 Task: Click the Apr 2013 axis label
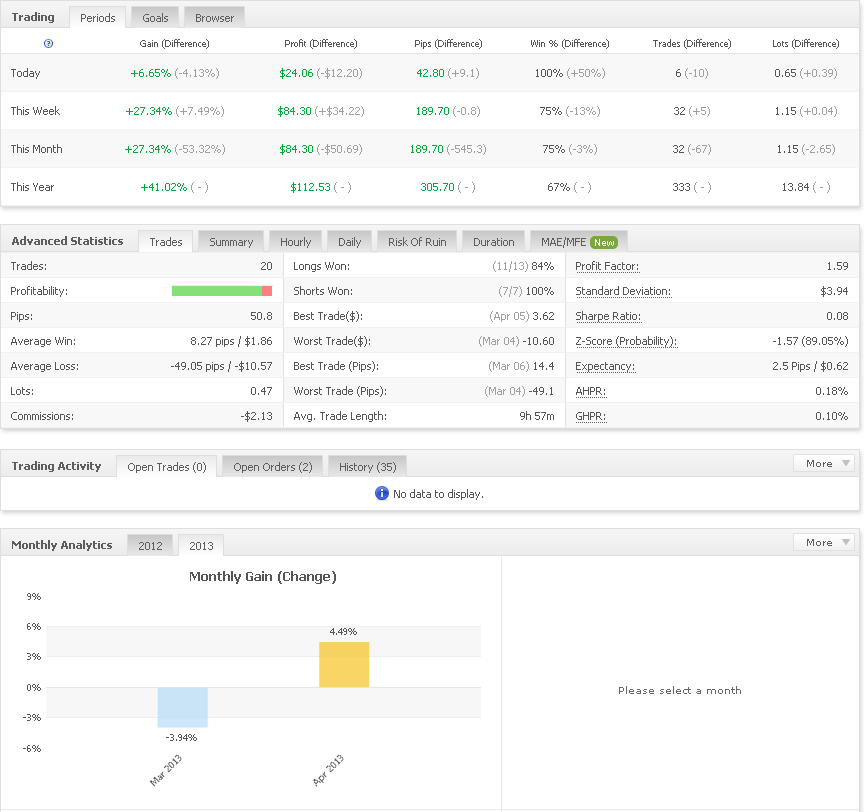tap(328, 770)
